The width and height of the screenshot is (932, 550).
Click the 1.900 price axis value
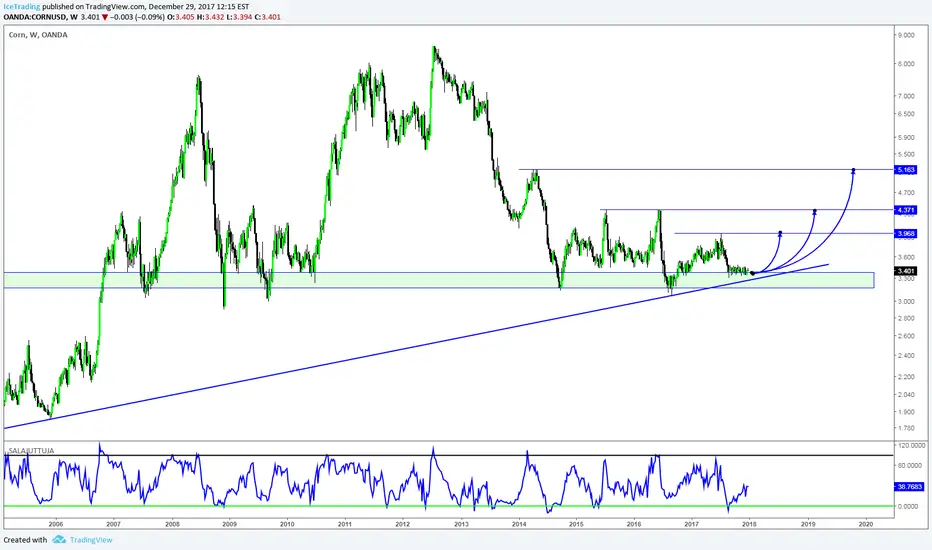point(906,411)
